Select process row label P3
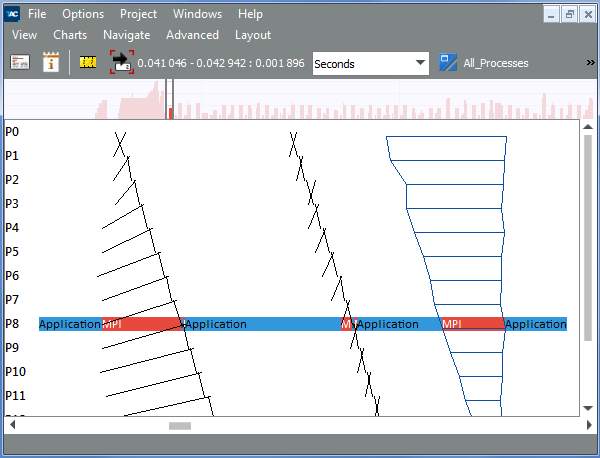Screen dimensions: 600x458 12,204
